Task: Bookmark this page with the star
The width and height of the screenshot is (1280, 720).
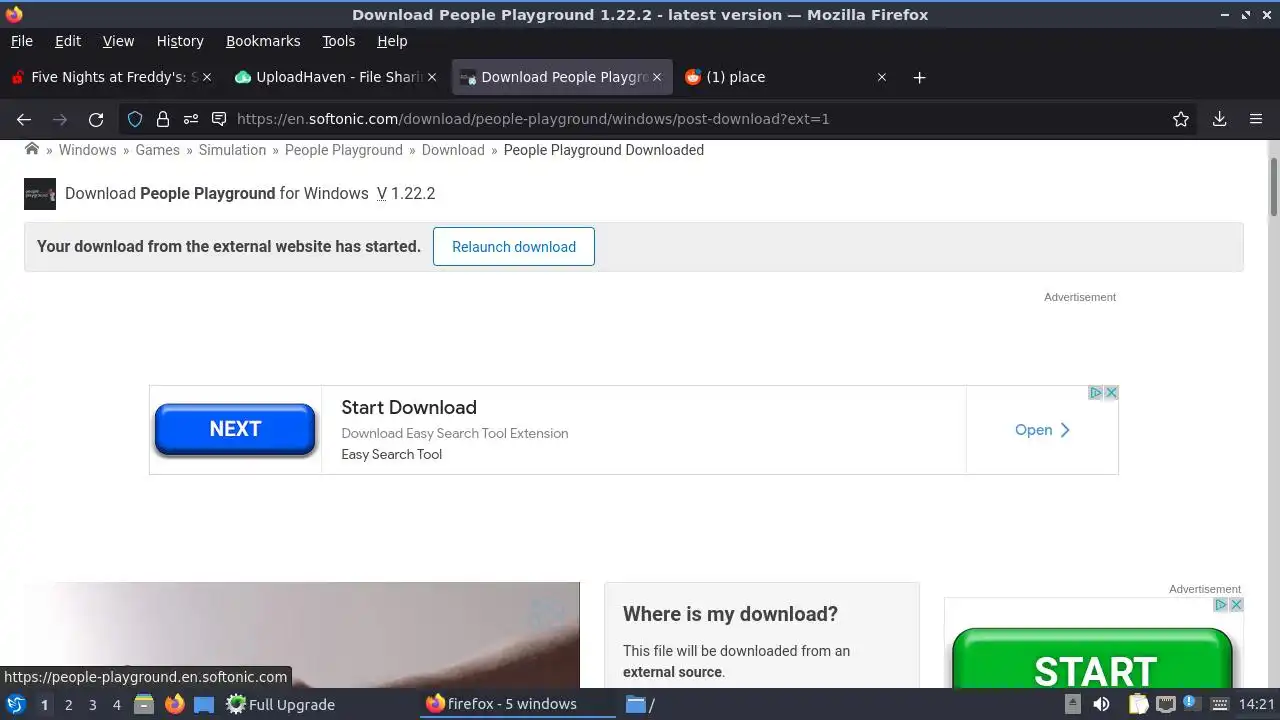Action: tap(1181, 119)
